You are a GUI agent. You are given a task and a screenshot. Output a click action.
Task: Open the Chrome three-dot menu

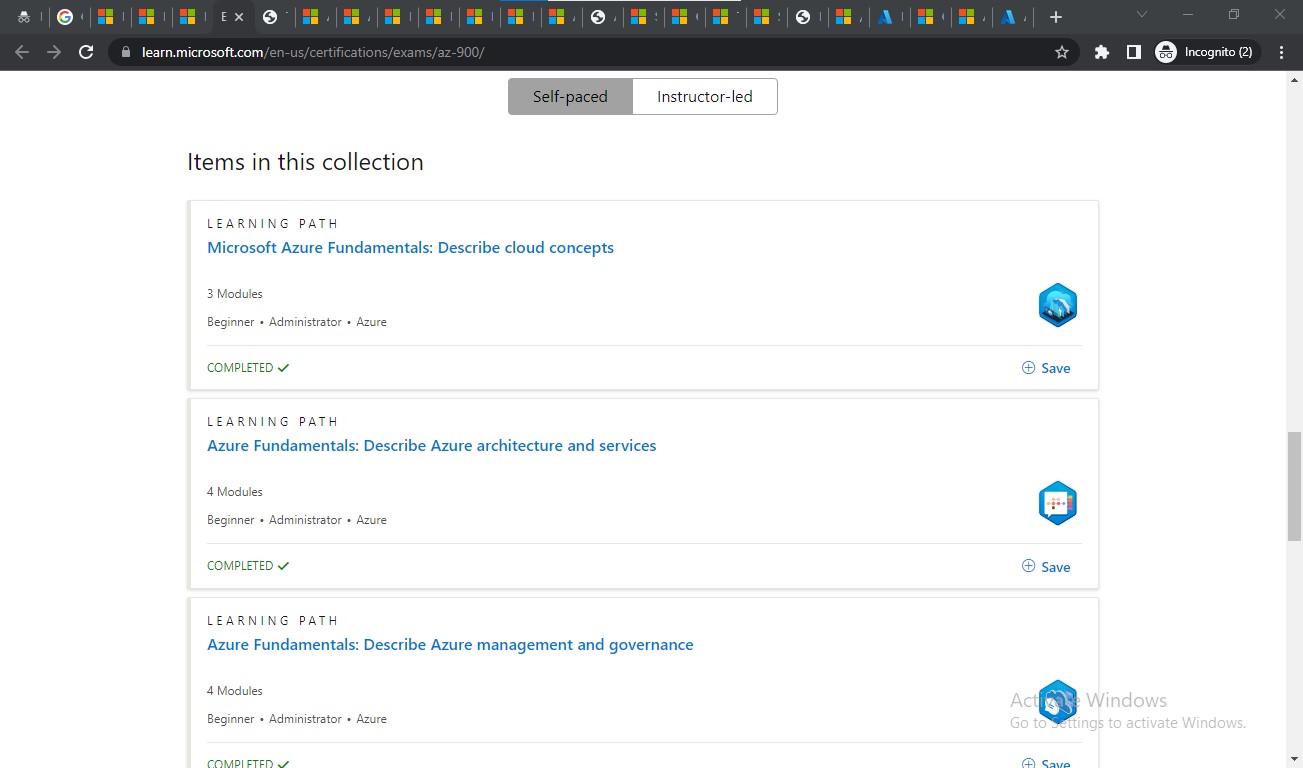[1281, 51]
